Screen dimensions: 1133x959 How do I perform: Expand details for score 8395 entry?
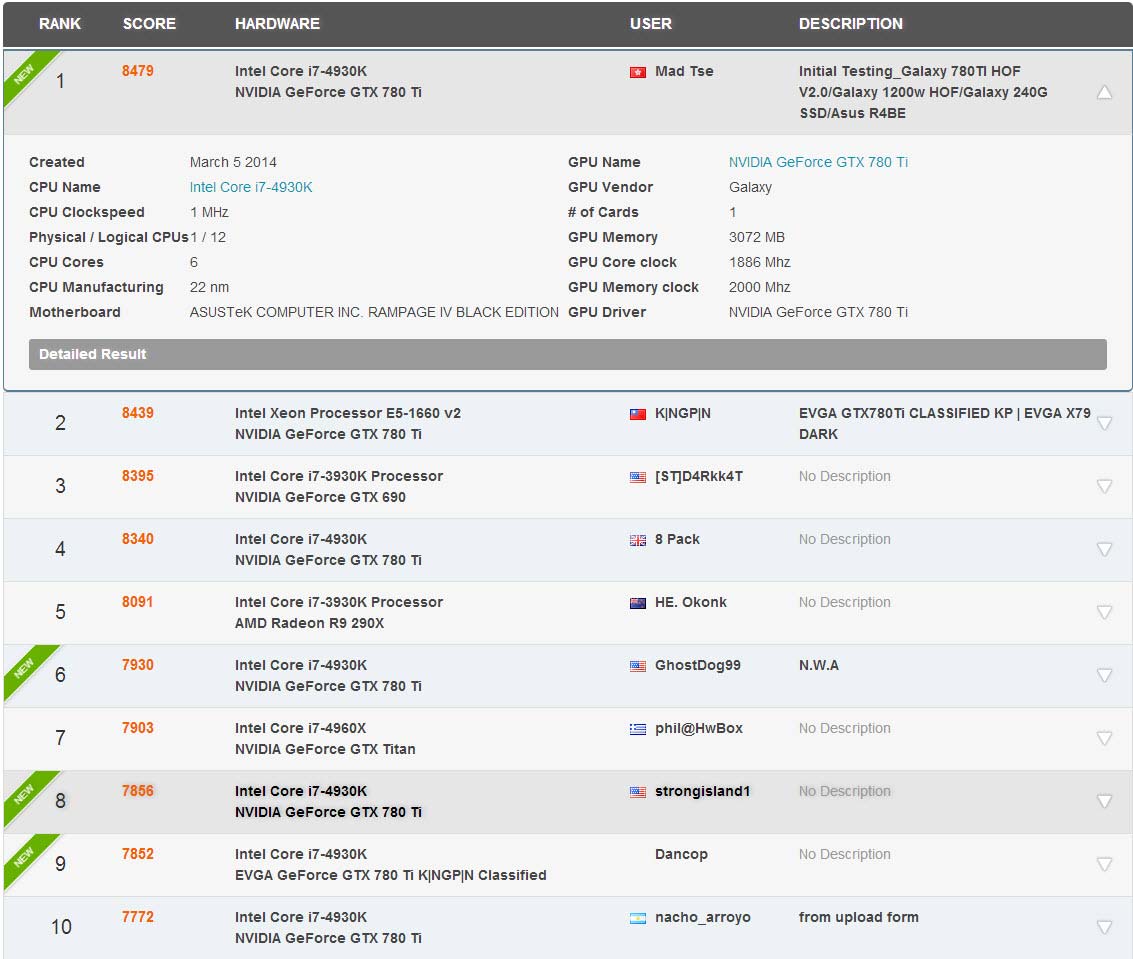click(1104, 486)
